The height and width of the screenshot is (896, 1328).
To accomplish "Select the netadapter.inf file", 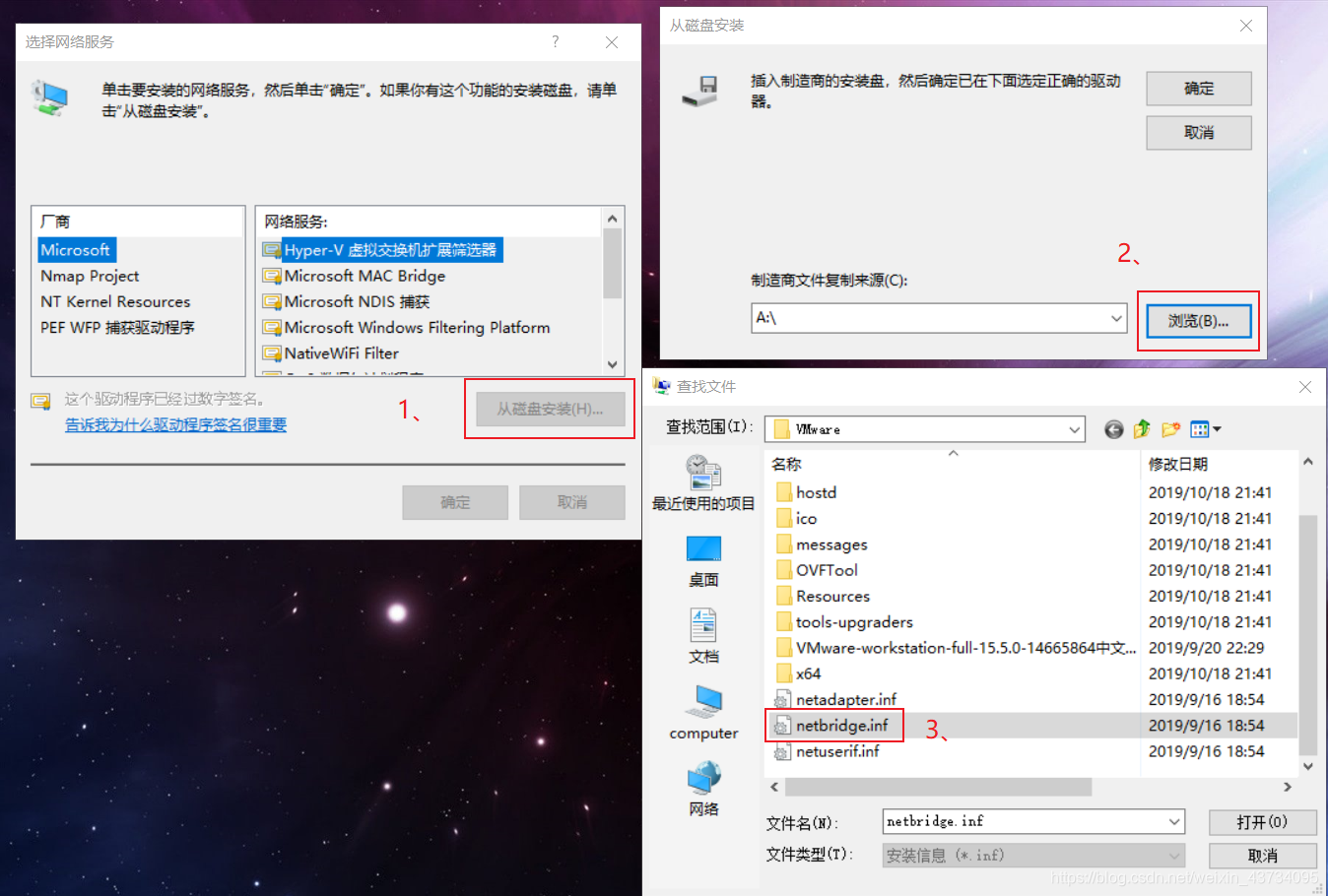I will [843, 699].
